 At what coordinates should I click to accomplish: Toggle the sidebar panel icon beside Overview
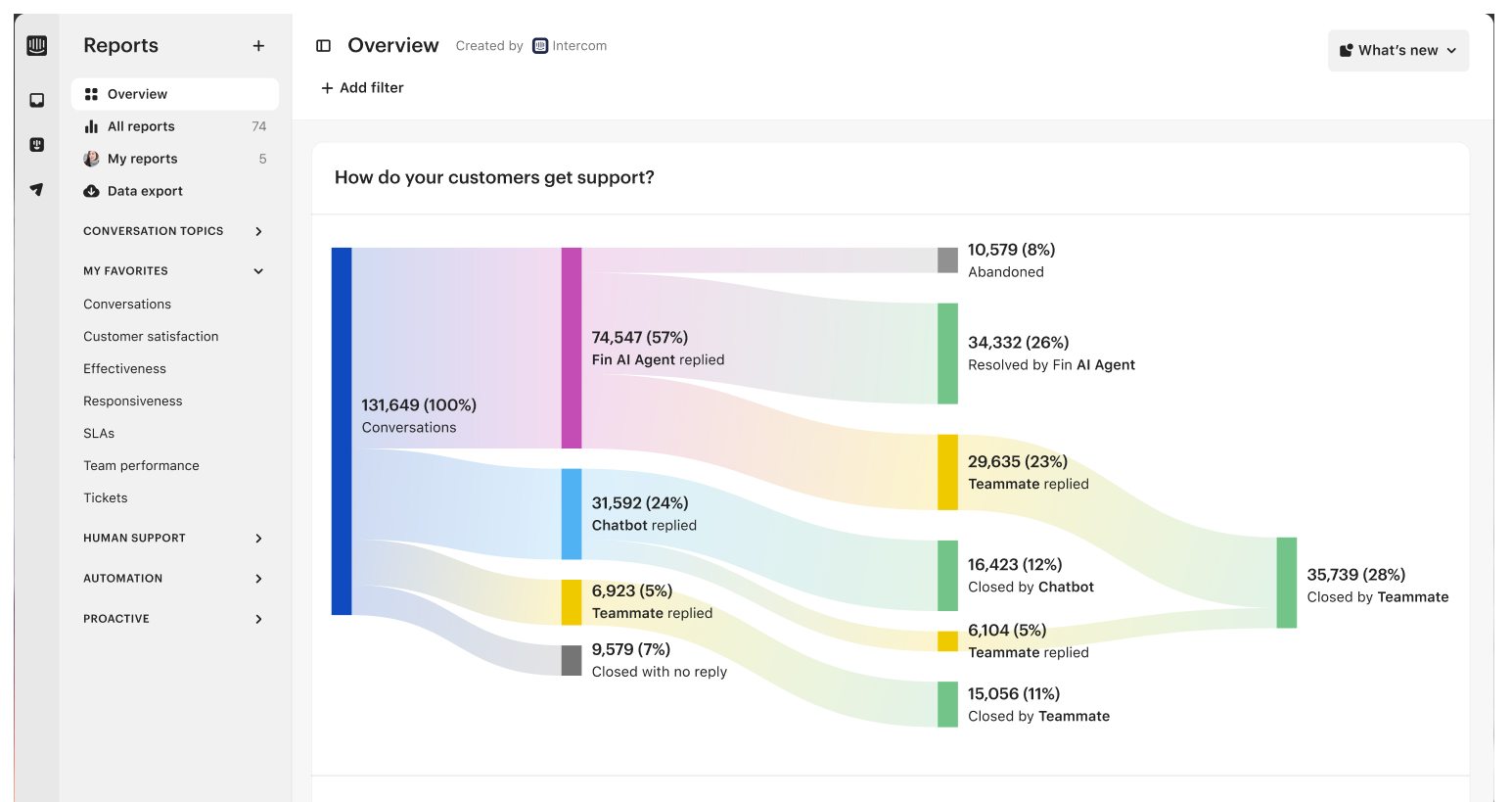[x=324, y=46]
